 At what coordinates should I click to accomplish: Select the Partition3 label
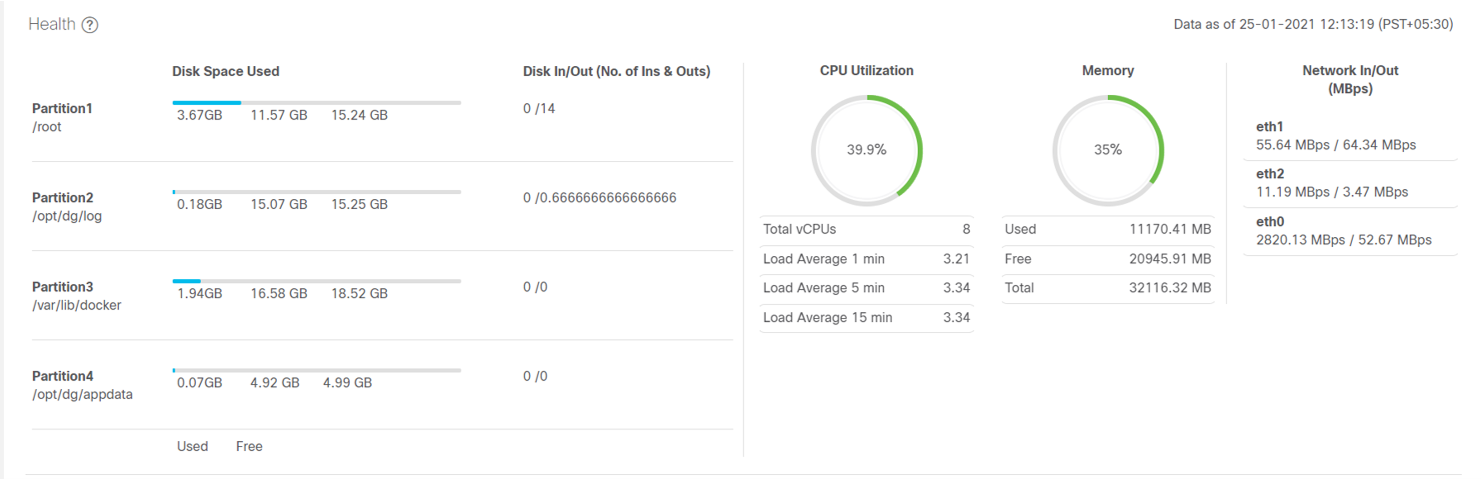point(62,287)
